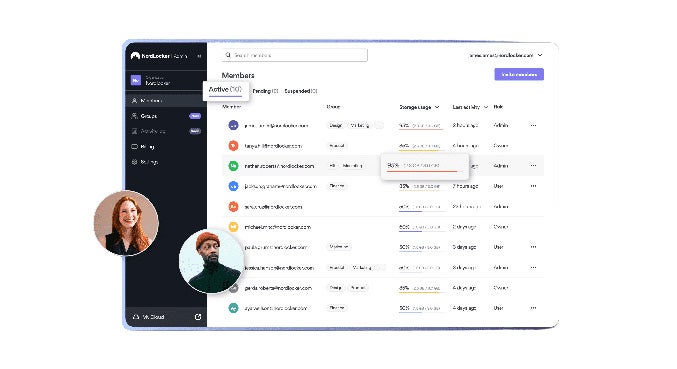
Task: Switch to the Active tab
Action: coord(225,89)
